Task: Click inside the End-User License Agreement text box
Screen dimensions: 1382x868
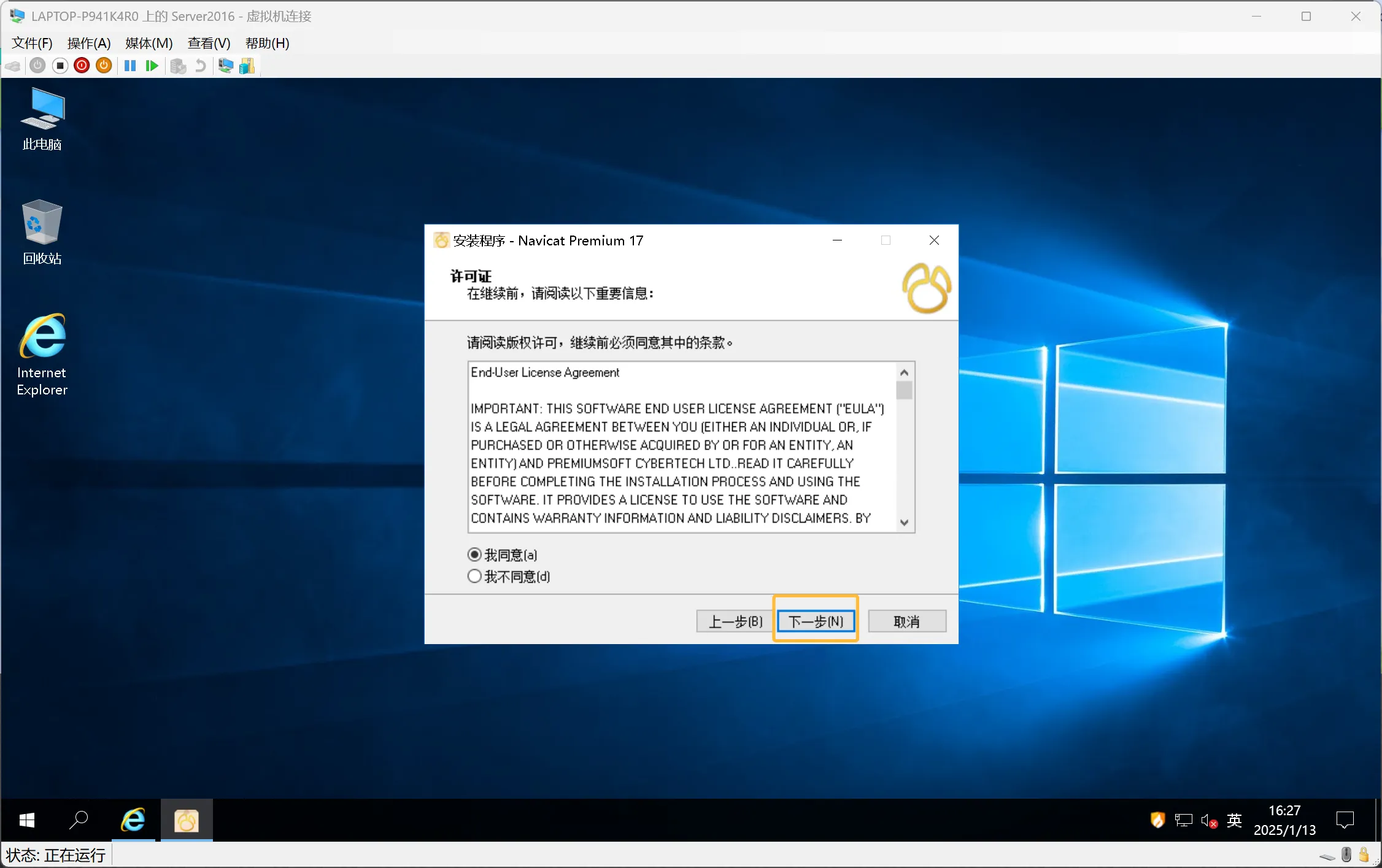Action: 682,447
